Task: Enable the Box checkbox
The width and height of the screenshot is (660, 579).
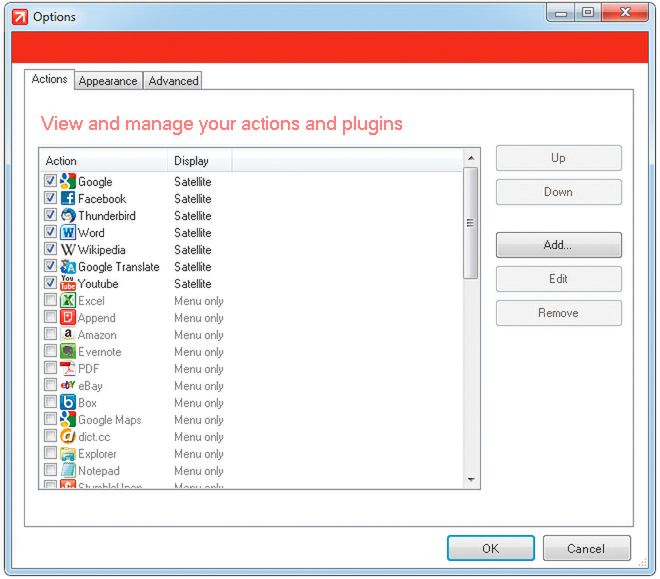Action: coord(50,401)
